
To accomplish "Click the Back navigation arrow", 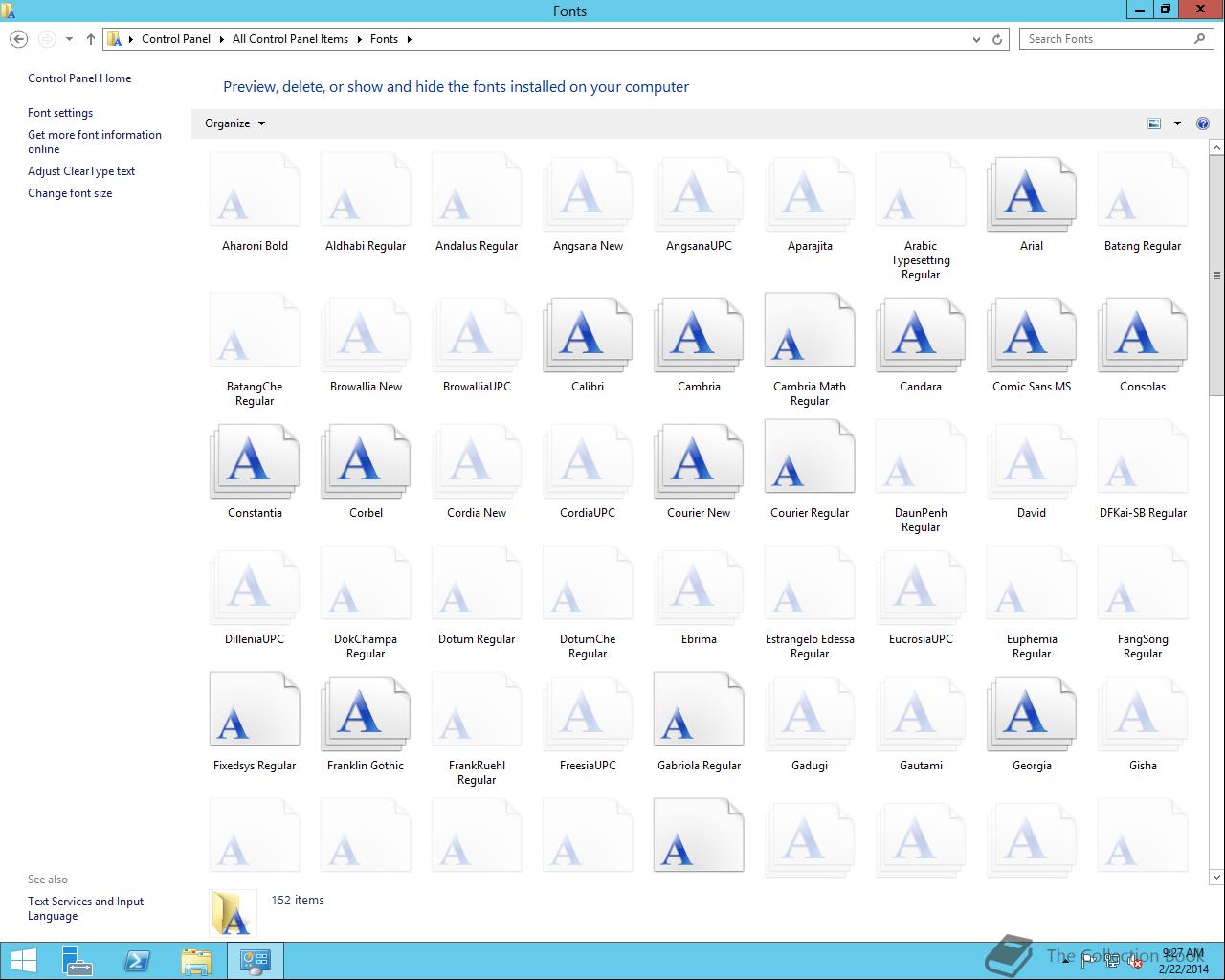I will coord(18,39).
